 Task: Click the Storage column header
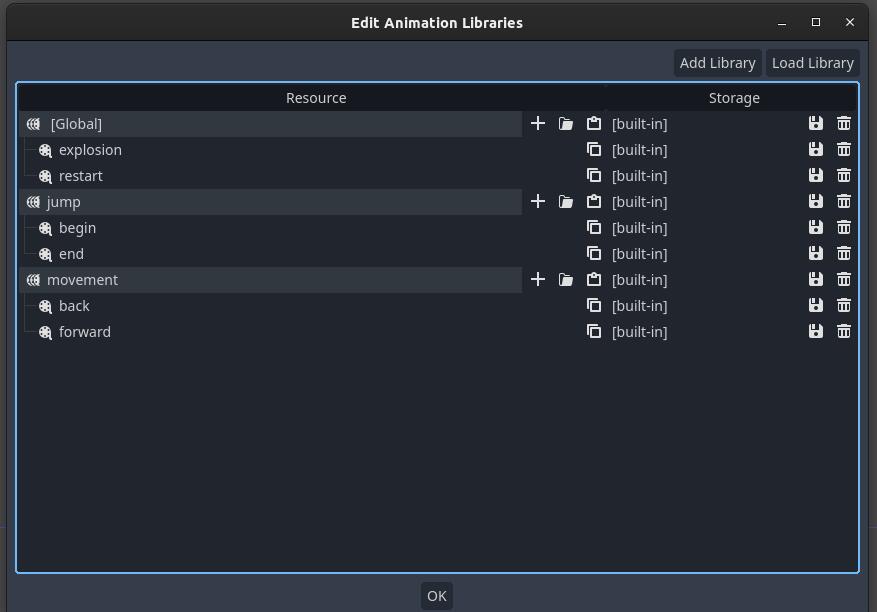[x=734, y=98]
